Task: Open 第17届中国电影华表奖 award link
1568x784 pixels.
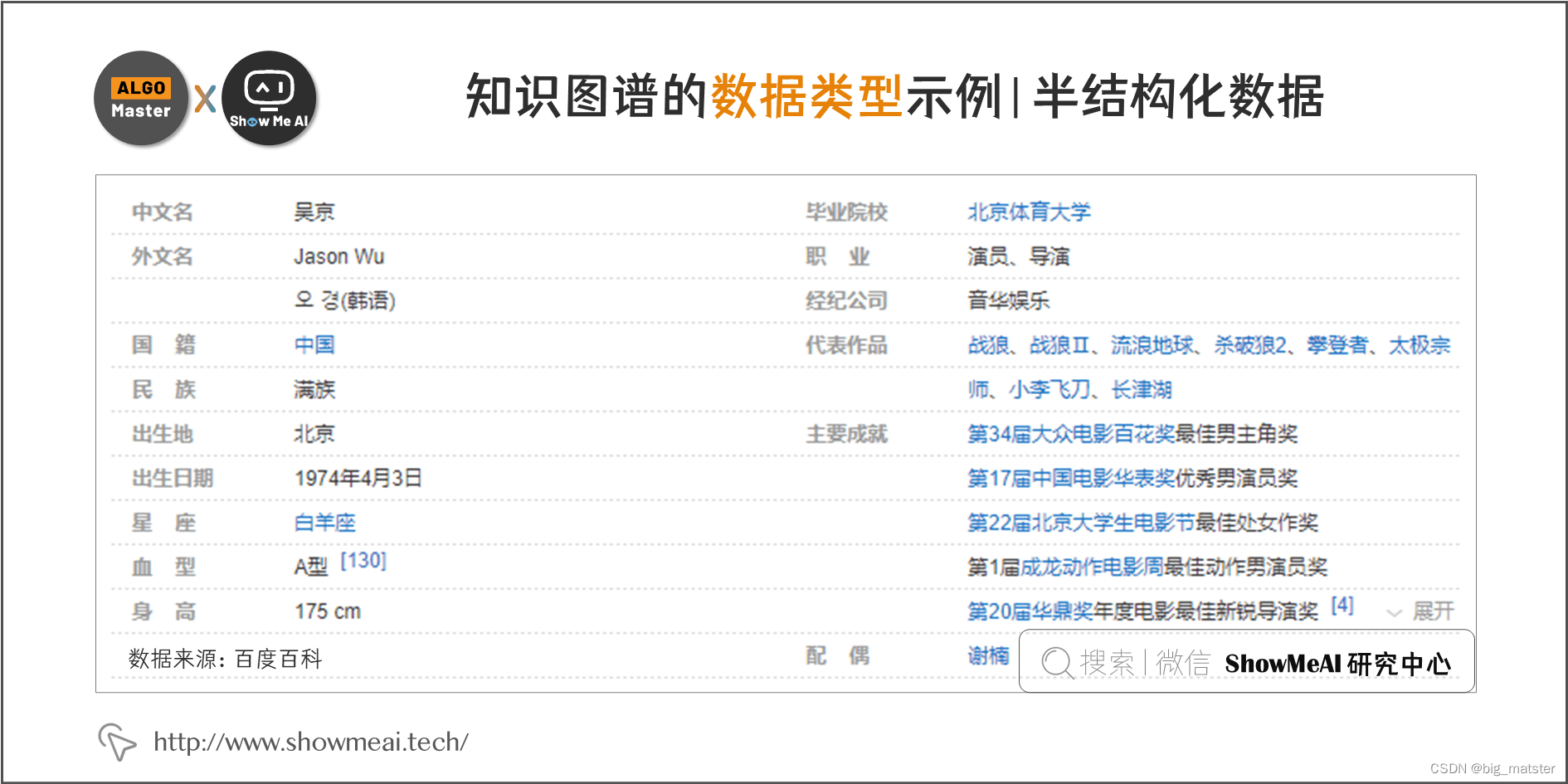Action: click(x=1071, y=479)
